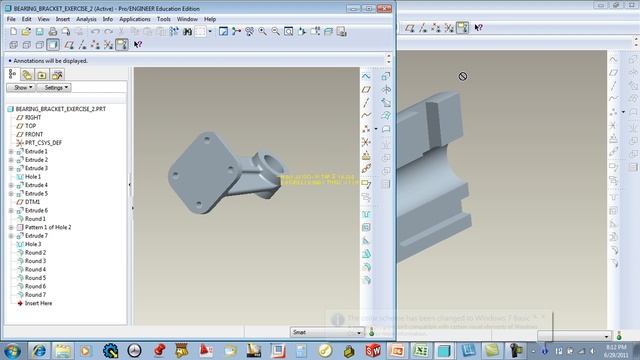Open SolidWorks from the taskbar
The width and height of the screenshot is (640, 360).
pos(373,351)
